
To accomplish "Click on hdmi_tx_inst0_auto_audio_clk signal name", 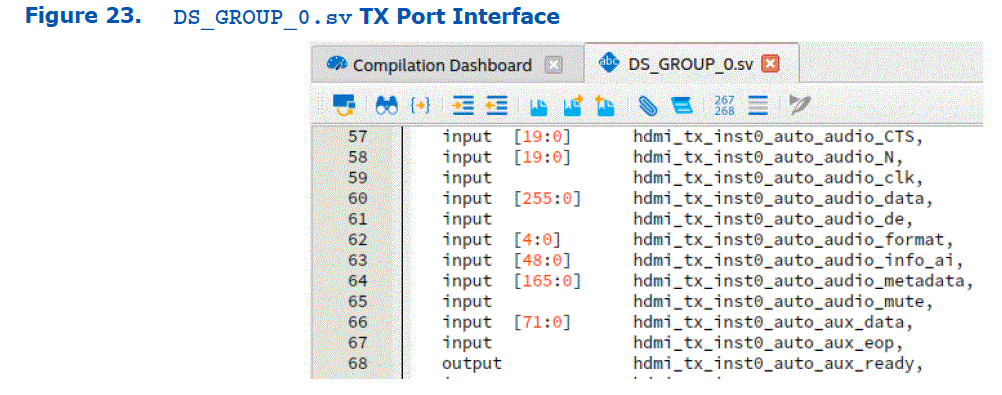I will click(x=776, y=178).
